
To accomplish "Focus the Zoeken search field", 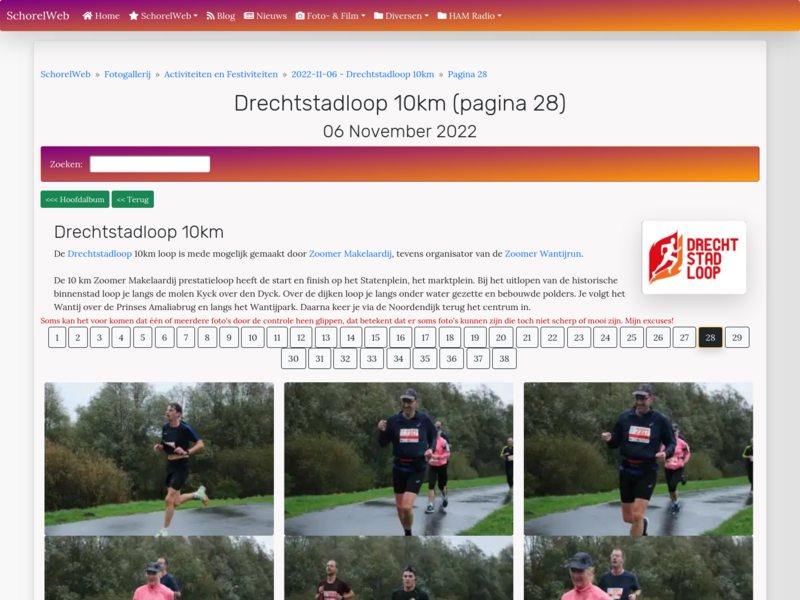I will coord(150,164).
